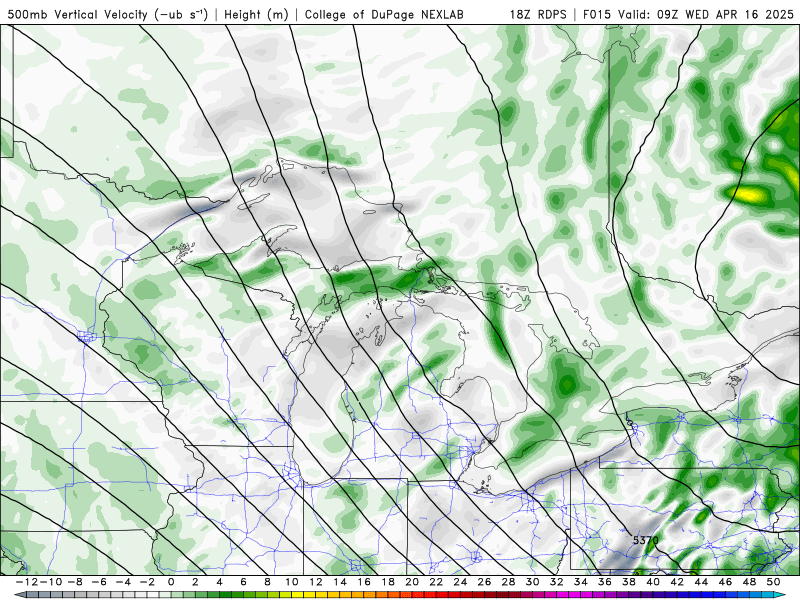Click the '0' value on the color scale
Screen dimensions: 800x600
tap(171, 582)
